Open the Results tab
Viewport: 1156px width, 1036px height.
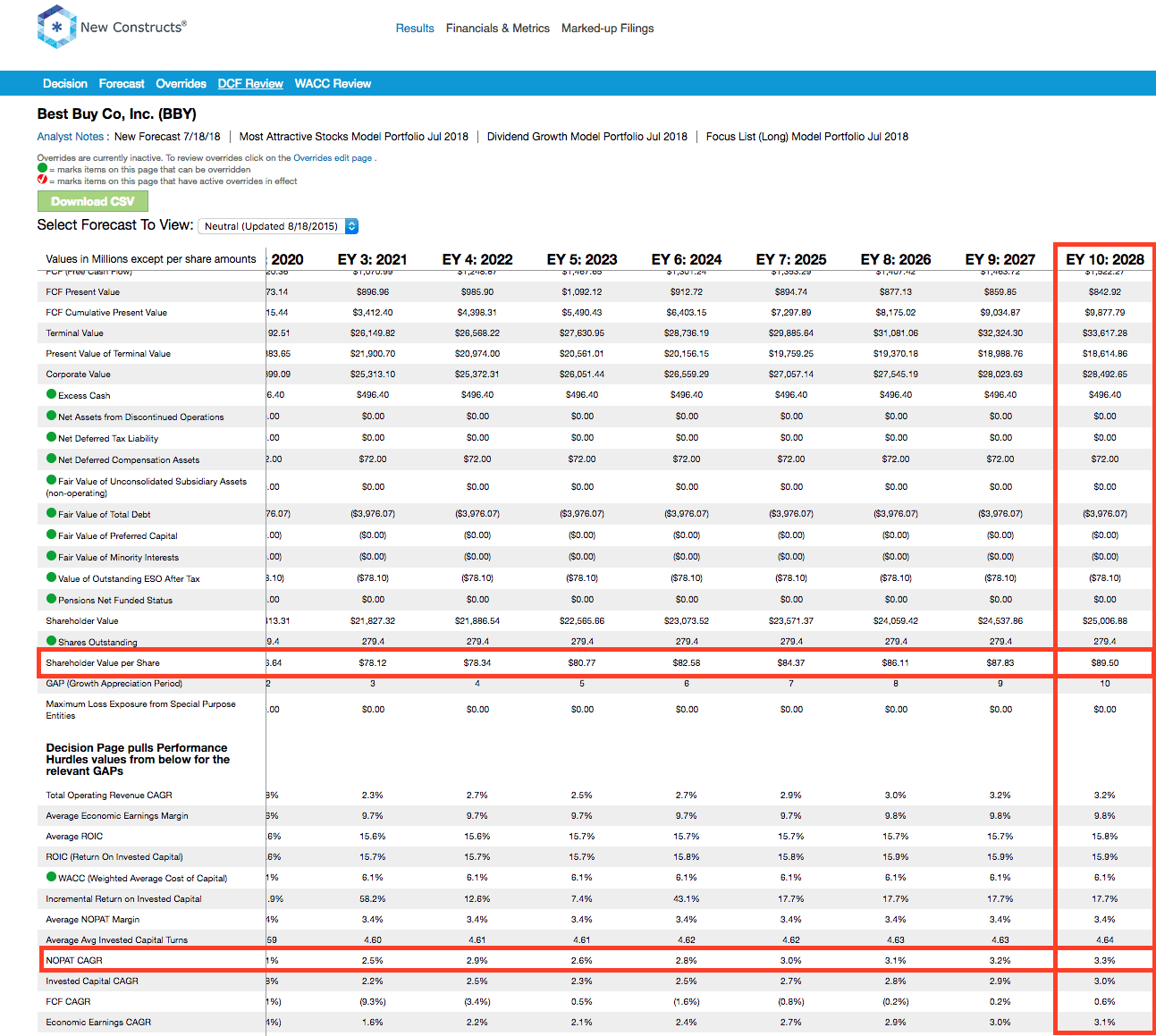(415, 29)
